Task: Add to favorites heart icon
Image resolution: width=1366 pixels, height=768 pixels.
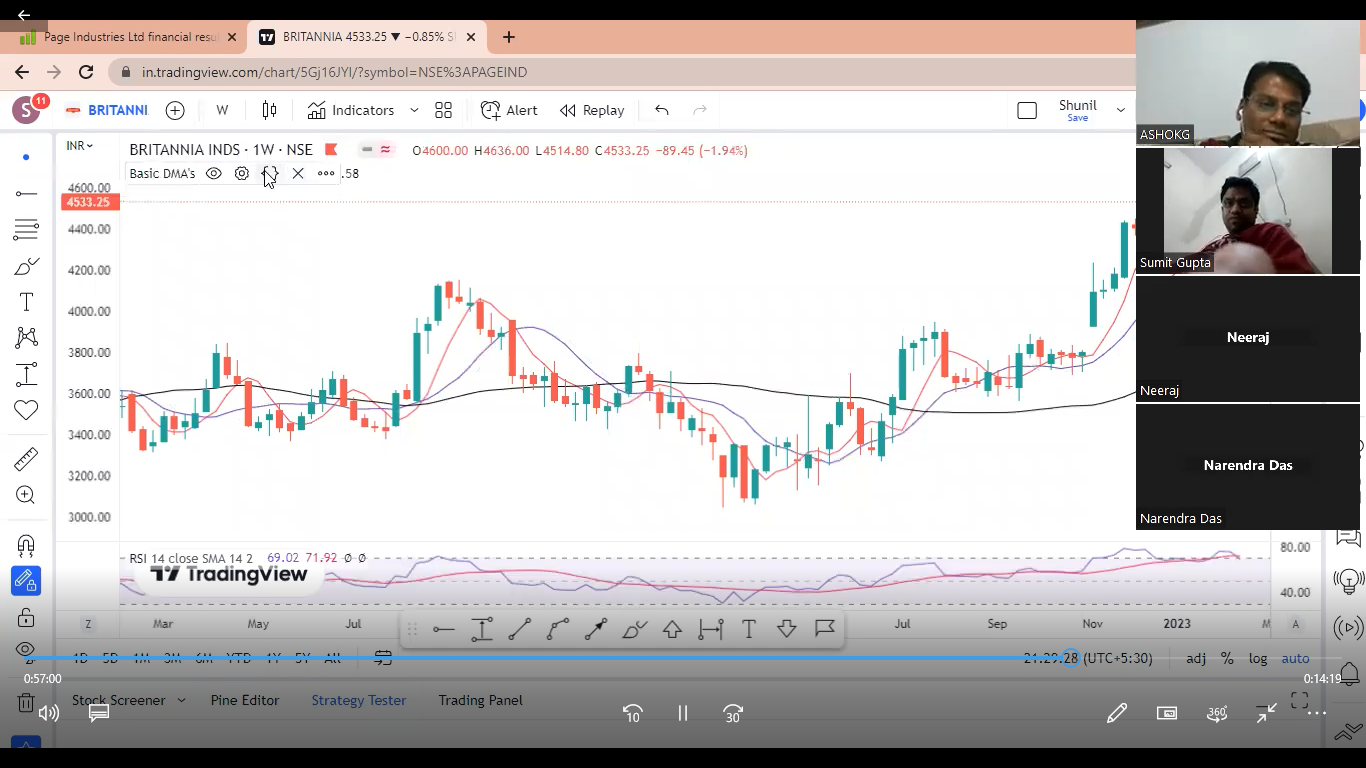Action: [x=26, y=410]
